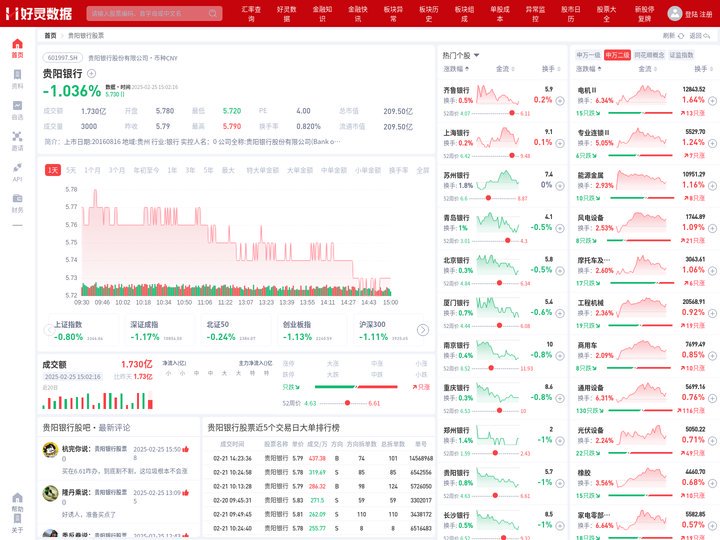Open 汇率查询 in the top navigation
This screenshot has width=720, height=540.
tap(251, 14)
